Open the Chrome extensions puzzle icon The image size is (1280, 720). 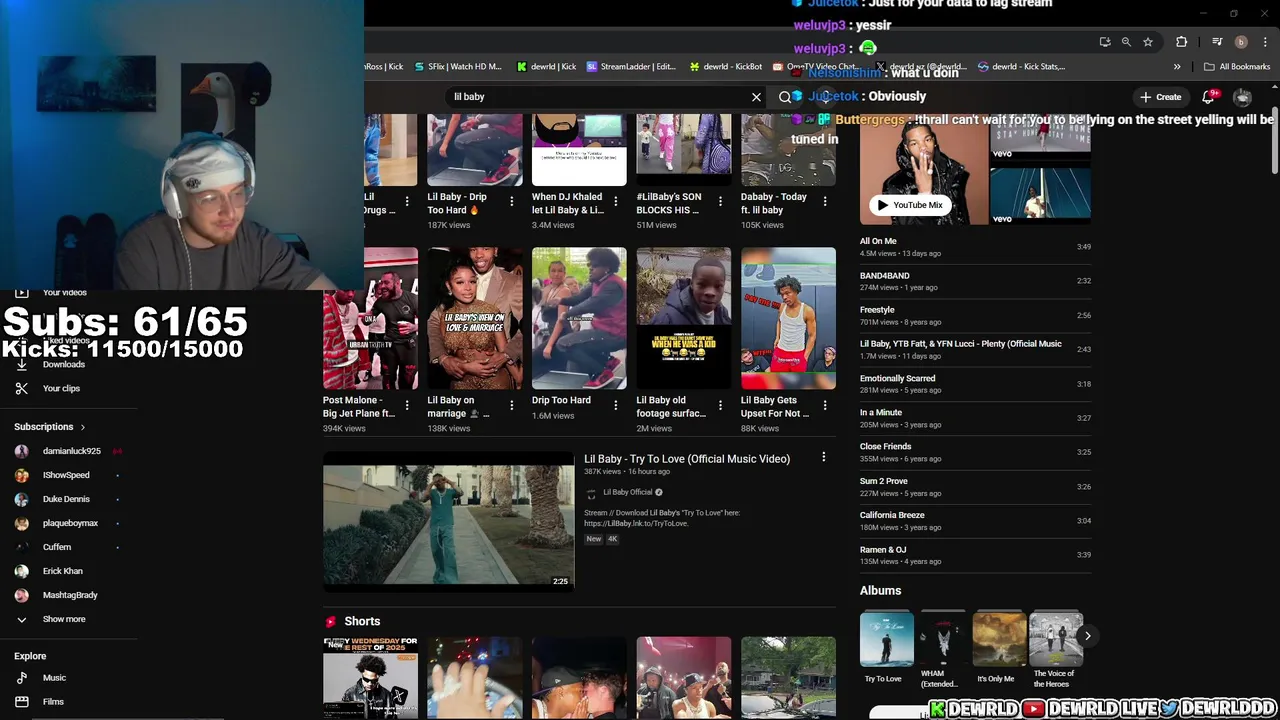[x=1182, y=42]
